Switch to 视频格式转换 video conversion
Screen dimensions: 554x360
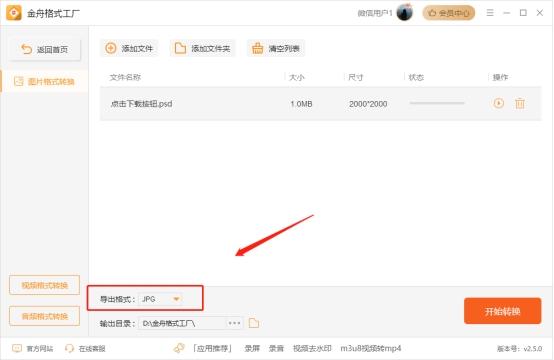click(x=45, y=285)
